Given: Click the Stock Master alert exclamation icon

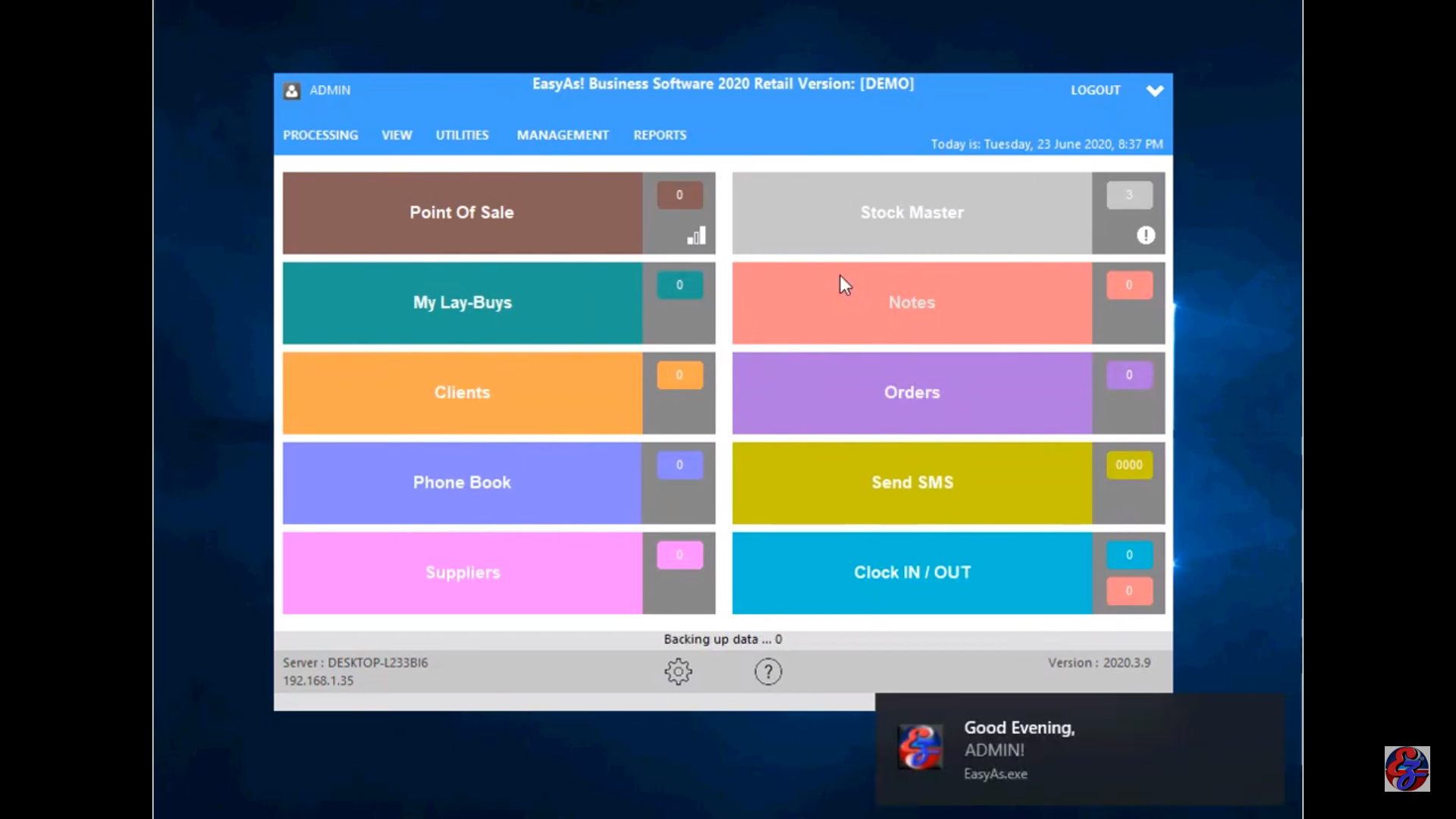Looking at the screenshot, I should (x=1145, y=235).
